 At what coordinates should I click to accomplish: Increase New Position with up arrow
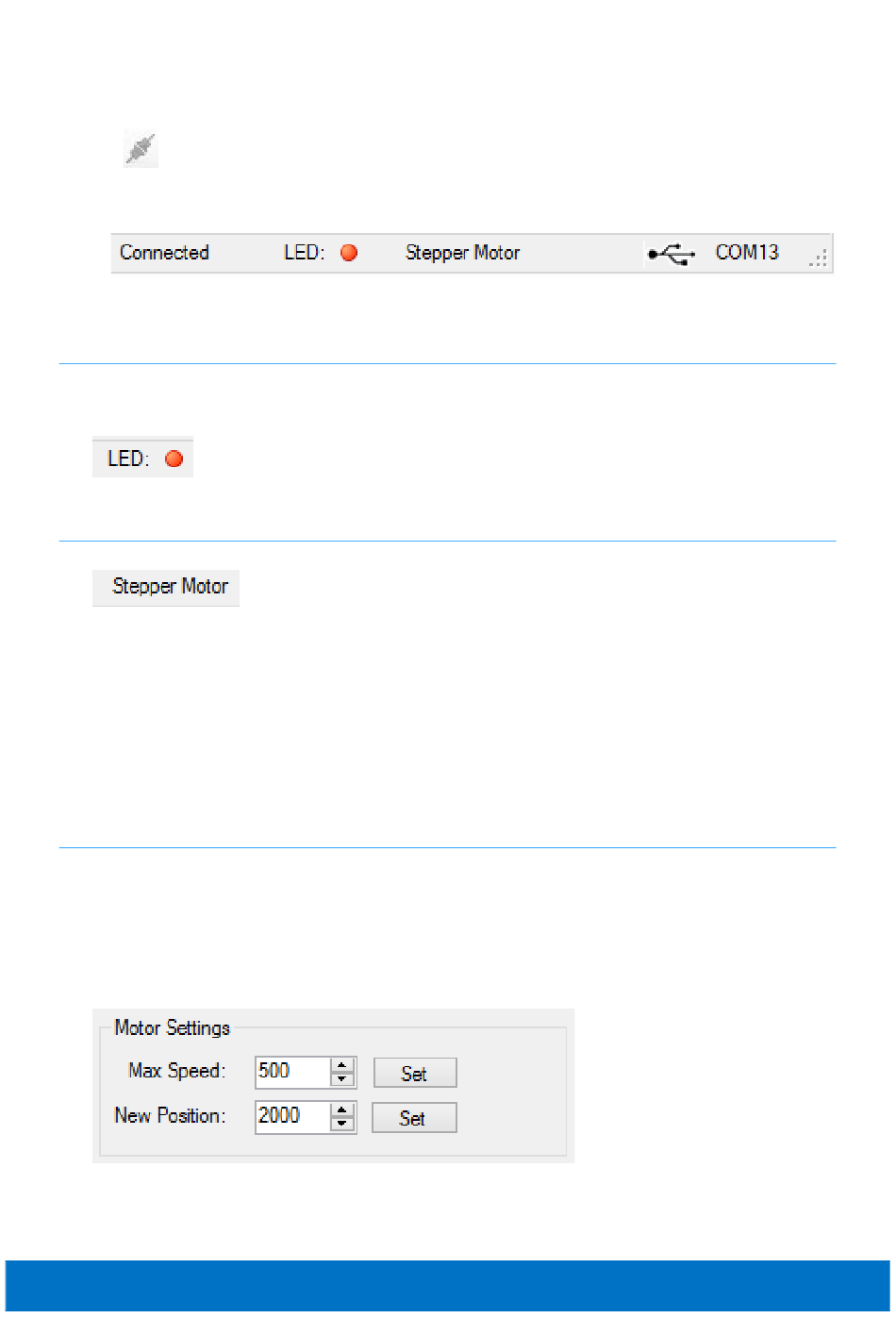coord(342,1109)
